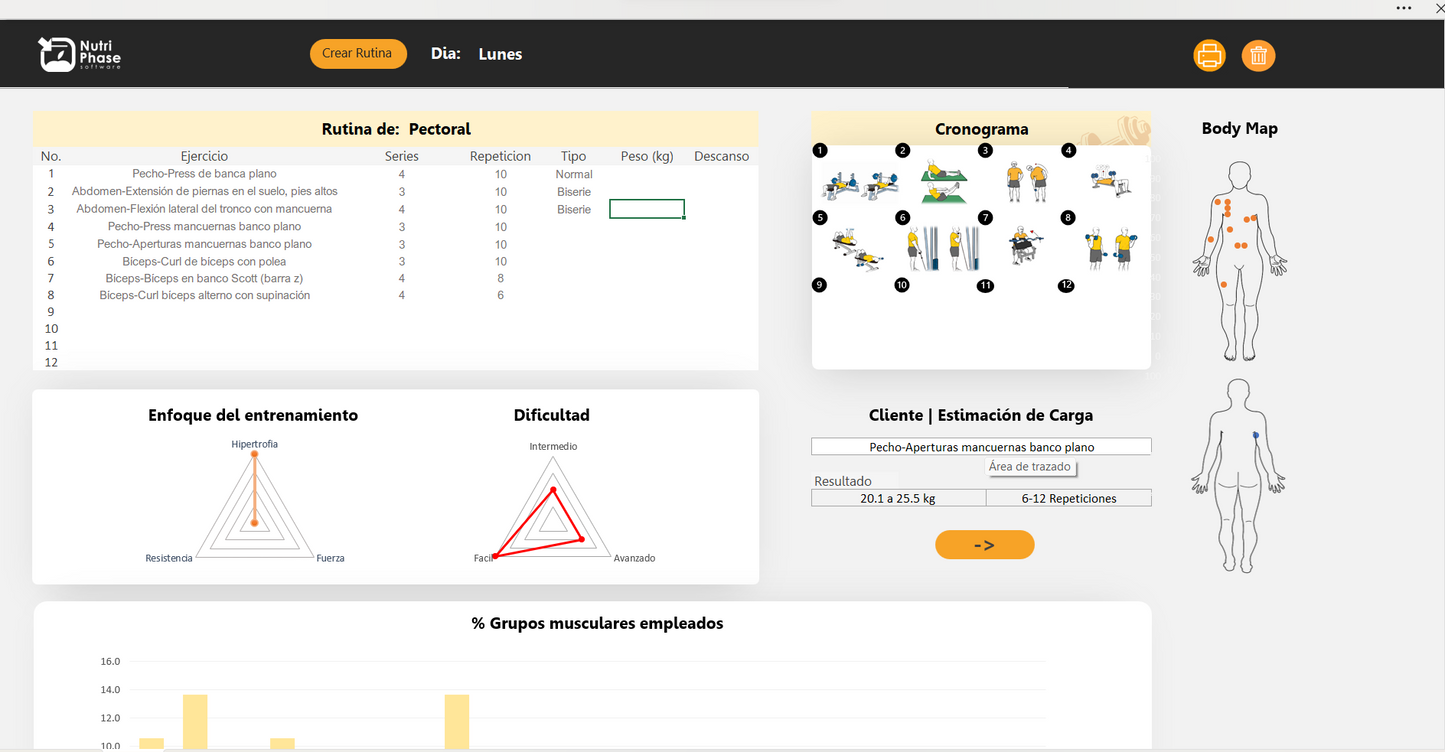Image resolution: width=1445 pixels, height=752 pixels.
Task: Open the Lunes day selector
Action: pos(500,55)
